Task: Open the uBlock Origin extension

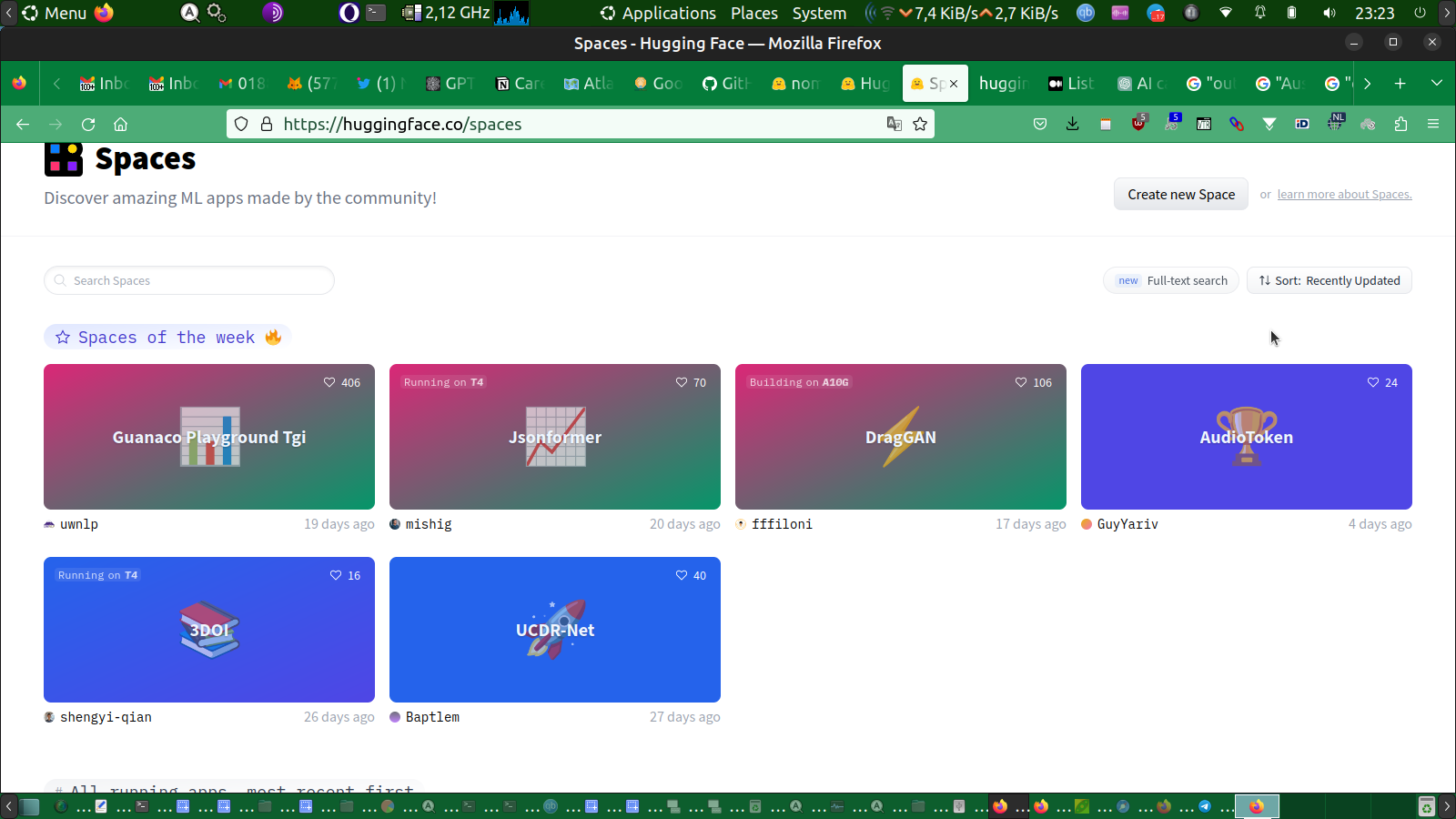Action: [1138, 124]
